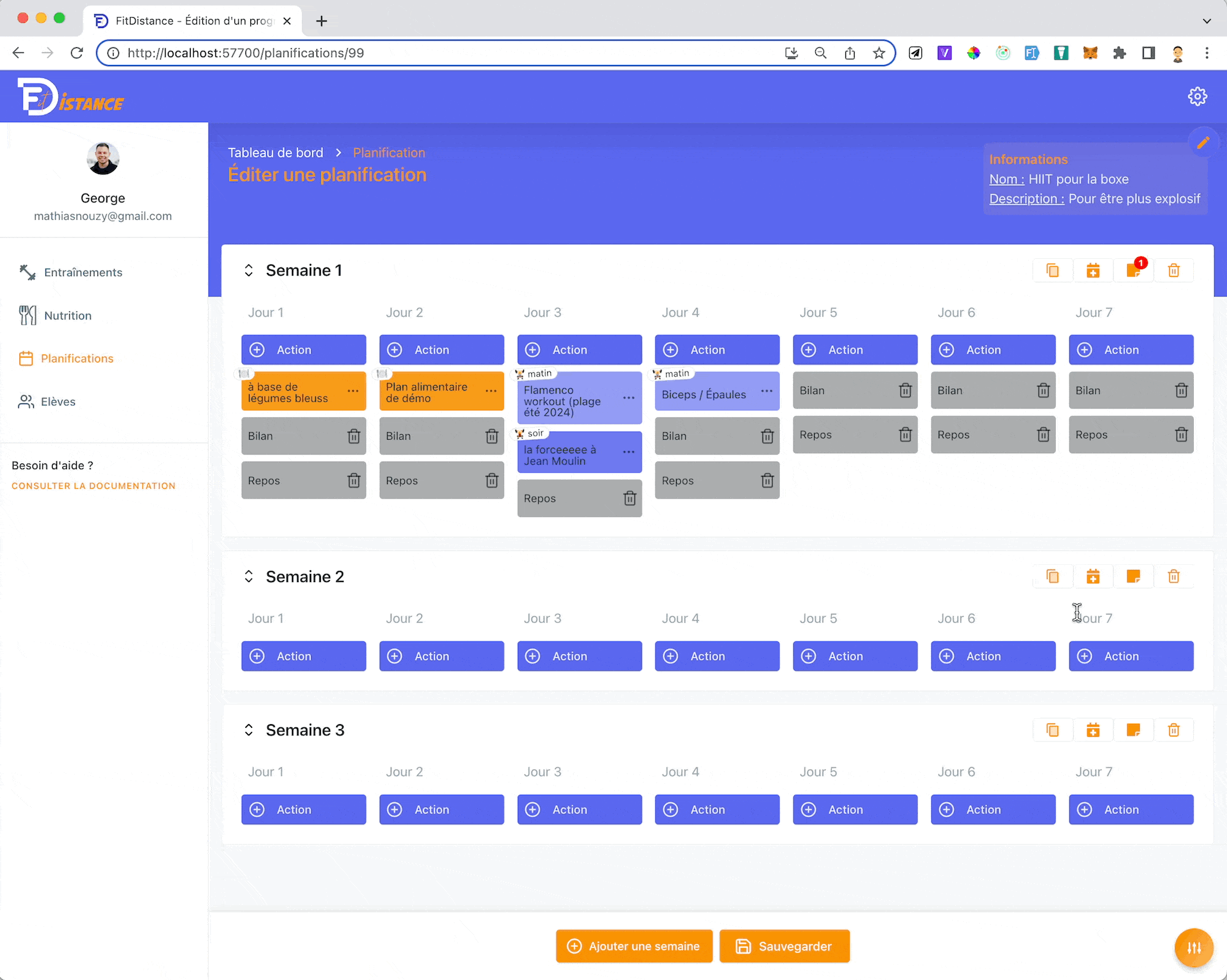Click Action button on Semaine 2 Jour 1
Screen dimensions: 1227x980
(x=304, y=655)
